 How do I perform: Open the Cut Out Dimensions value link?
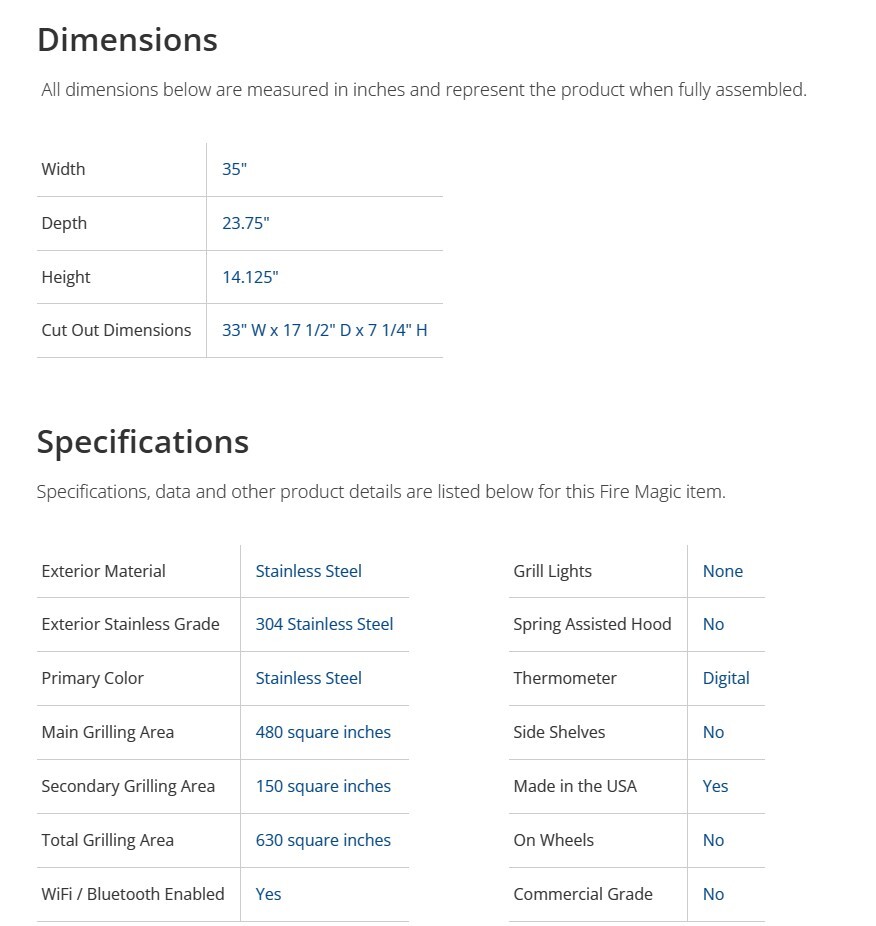point(324,330)
